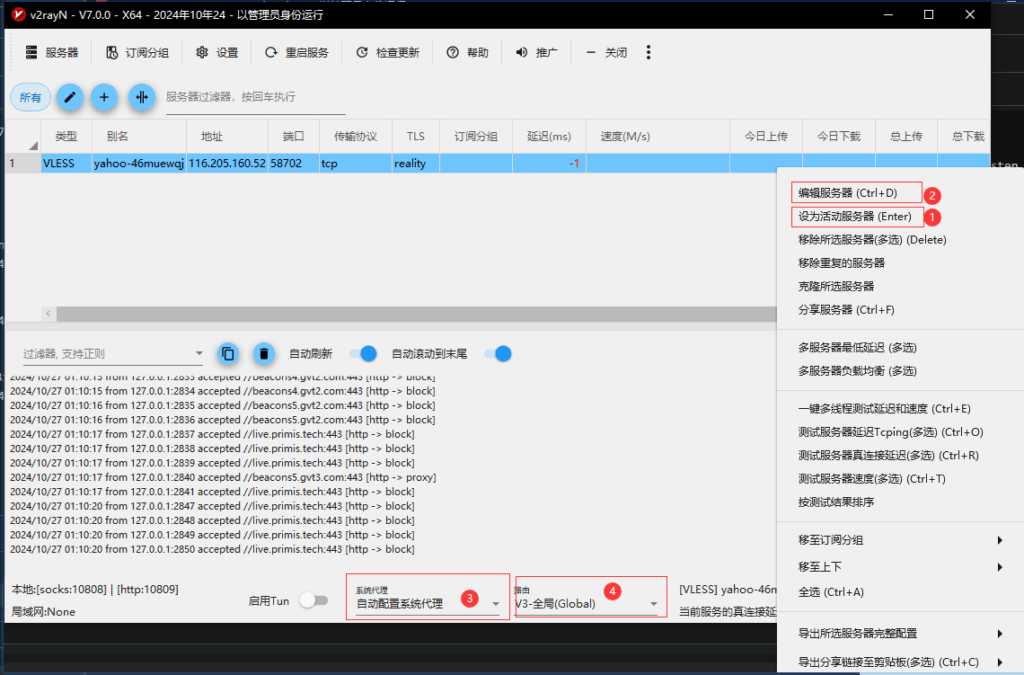Enable the 启用Tun switch
The image size is (1024, 675).
(314, 600)
